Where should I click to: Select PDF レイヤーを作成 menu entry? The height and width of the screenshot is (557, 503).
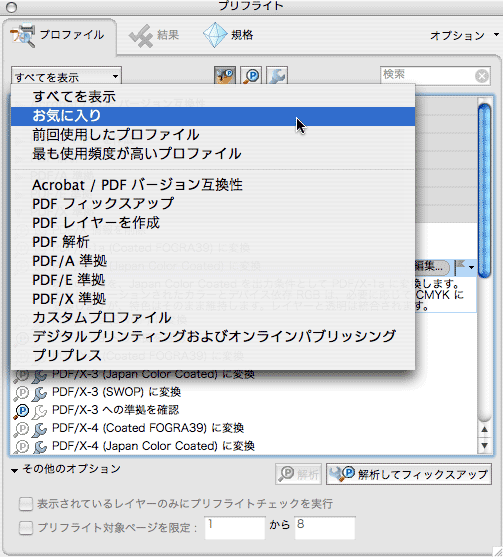pos(213,223)
